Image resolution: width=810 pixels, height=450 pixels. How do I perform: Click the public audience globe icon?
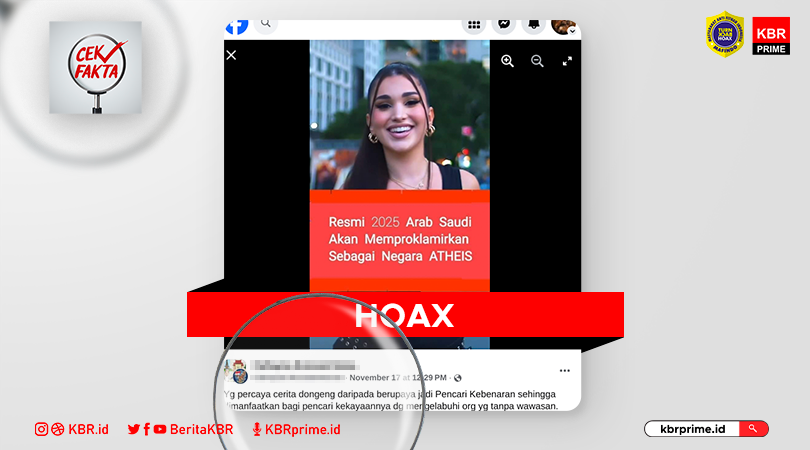458,378
